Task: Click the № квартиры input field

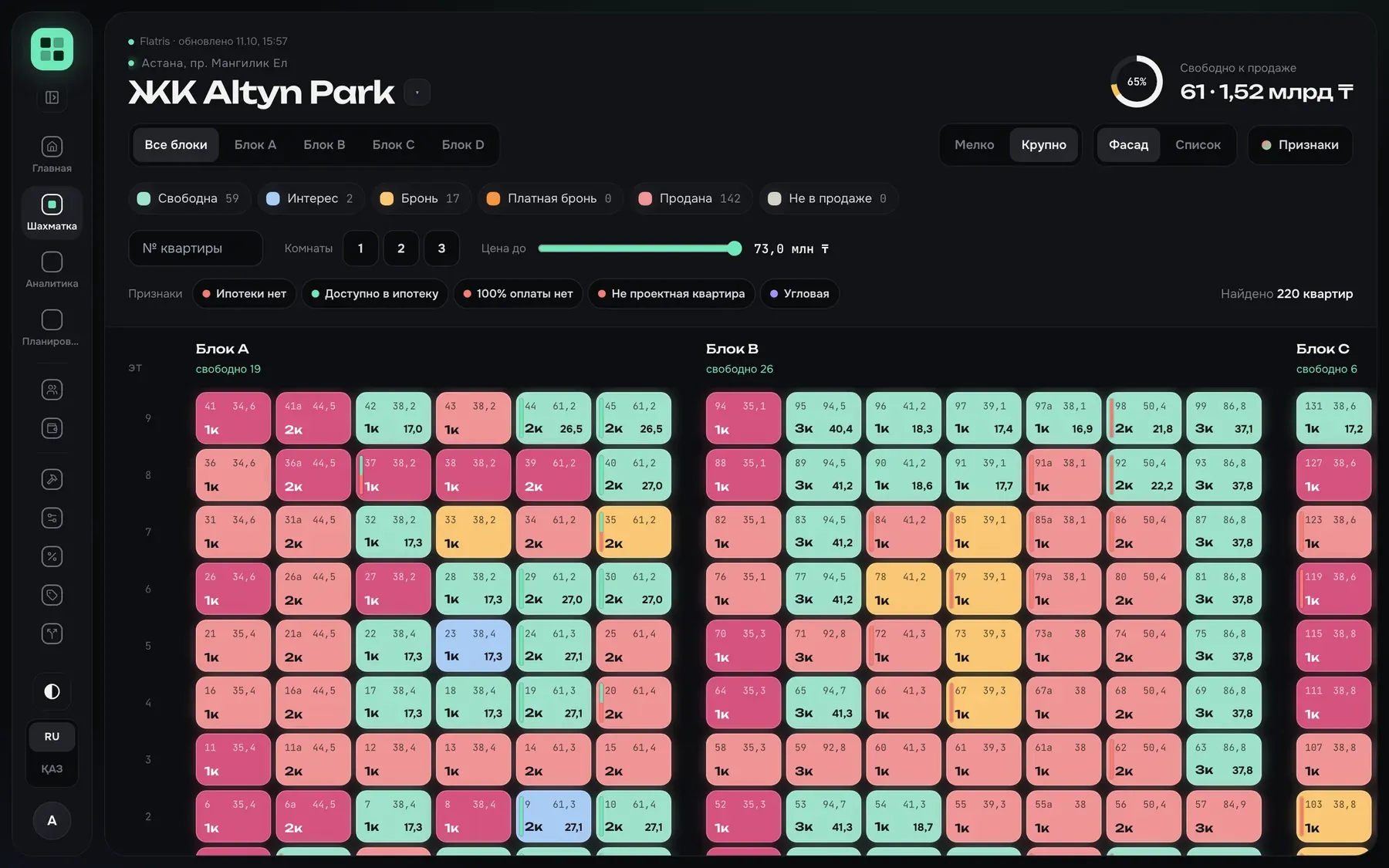Action: pyautogui.click(x=195, y=248)
